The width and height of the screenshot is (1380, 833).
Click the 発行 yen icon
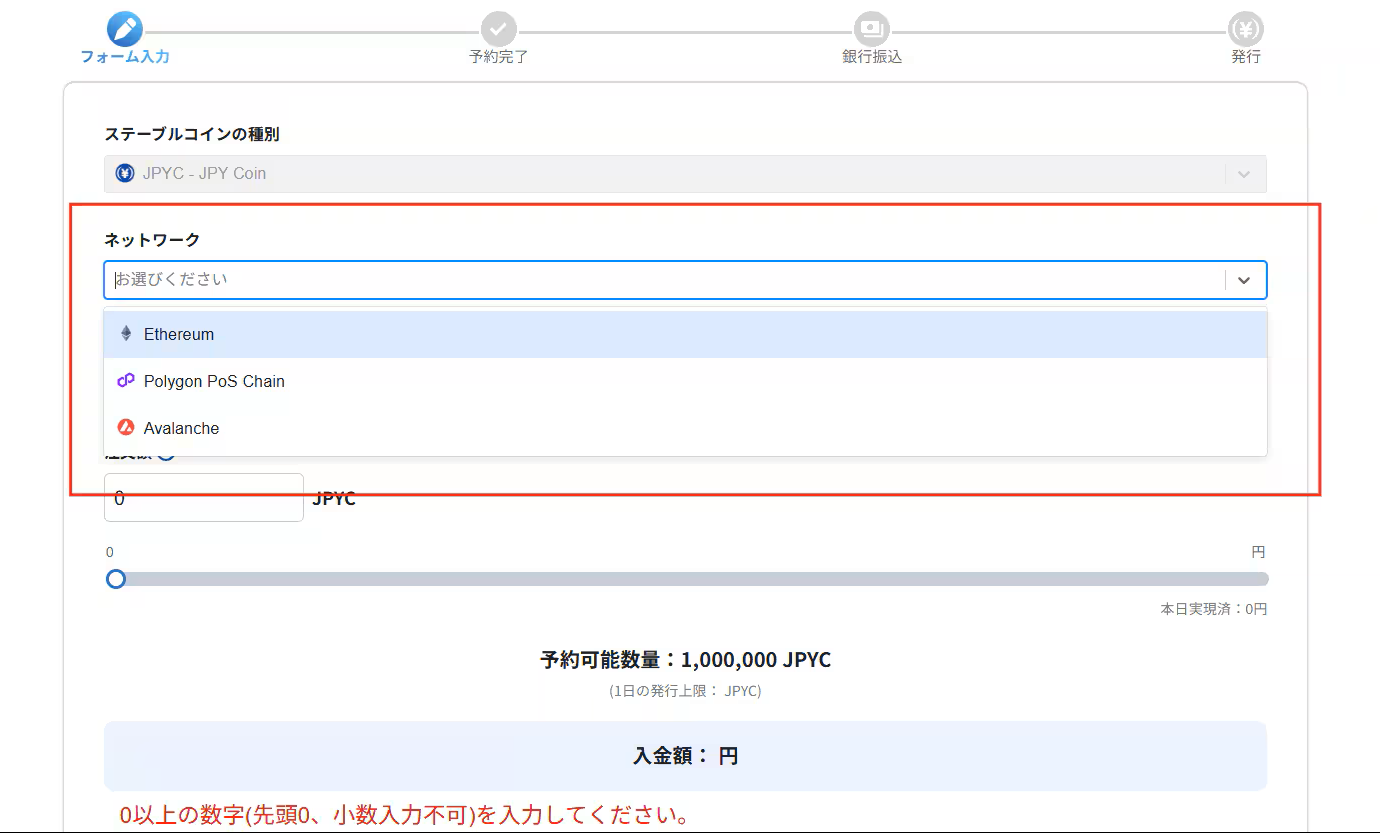pos(1245,28)
